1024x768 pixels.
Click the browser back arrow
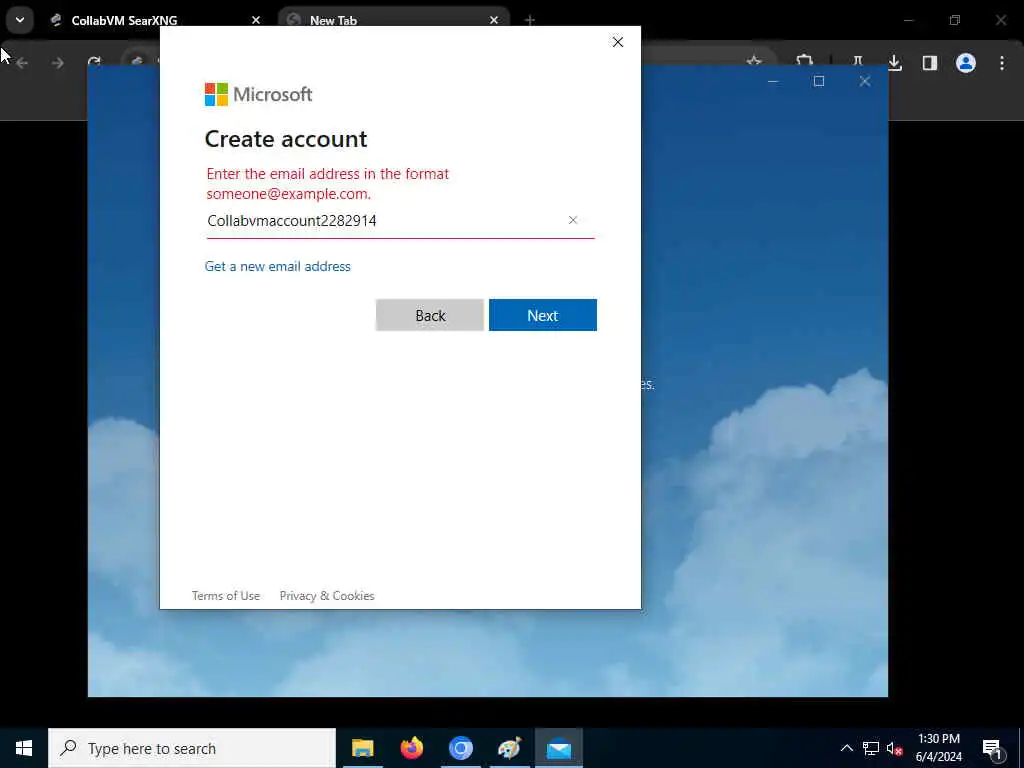[22, 63]
